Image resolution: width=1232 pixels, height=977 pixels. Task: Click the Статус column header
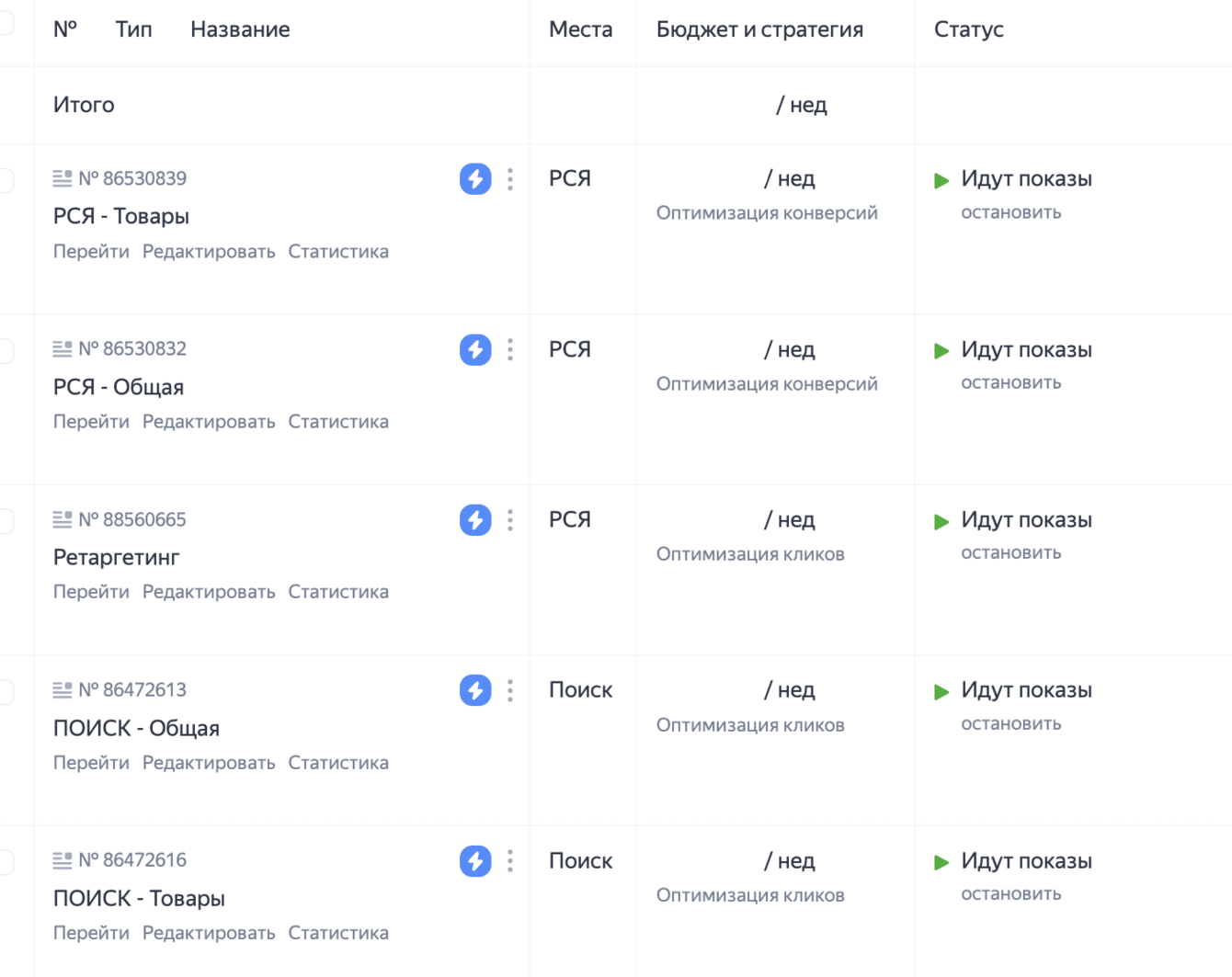click(968, 29)
